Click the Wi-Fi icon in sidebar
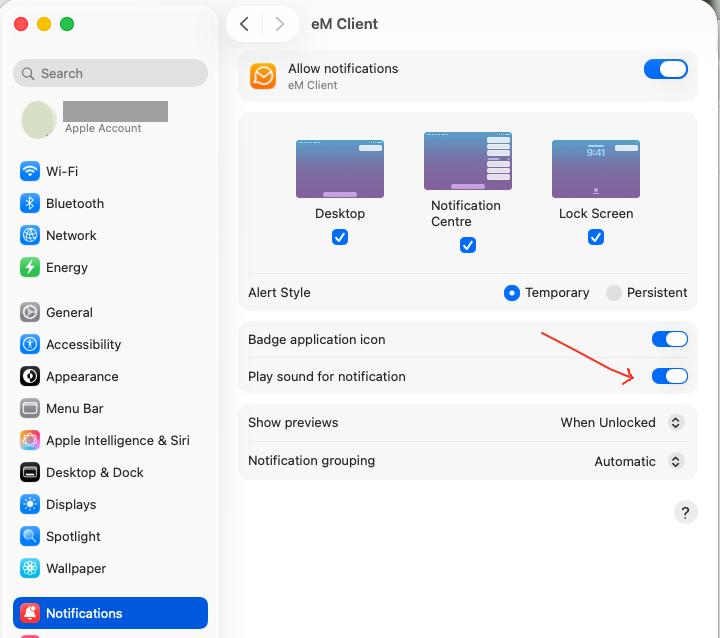Viewport: 720px width, 638px height. point(30,171)
